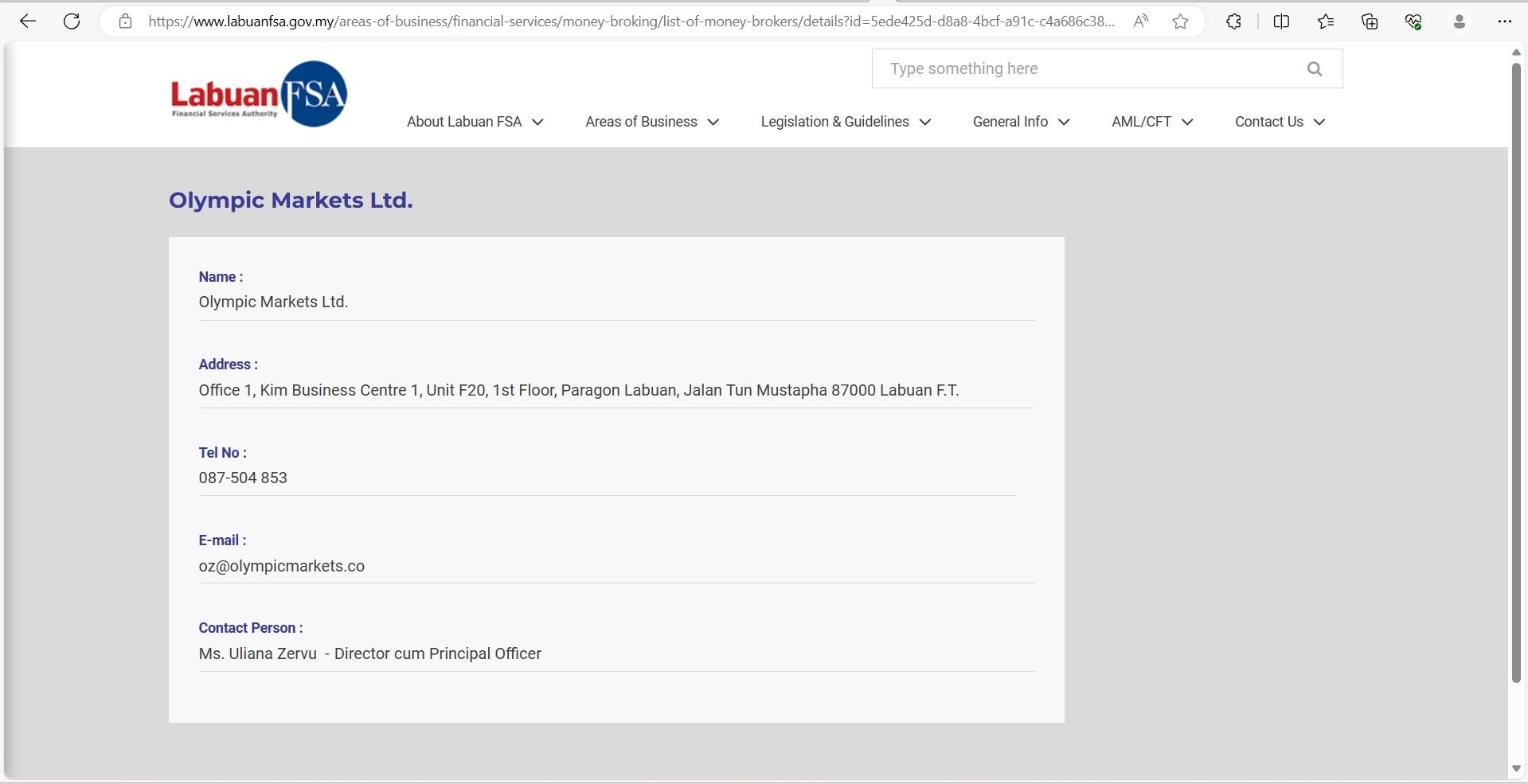Click the heading 'Olympic Markets Ltd.'
This screenshot has height=784, width=1528.
coord(291,200)
